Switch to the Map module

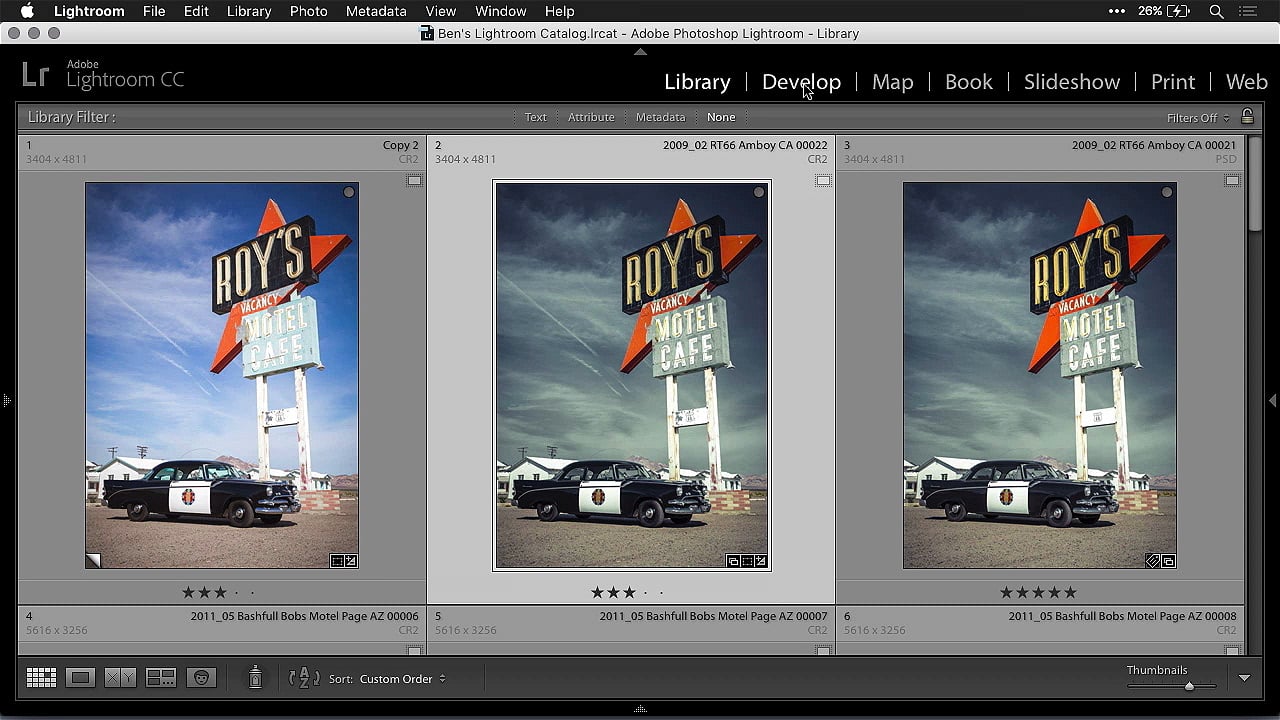click(x=892, y=82)
